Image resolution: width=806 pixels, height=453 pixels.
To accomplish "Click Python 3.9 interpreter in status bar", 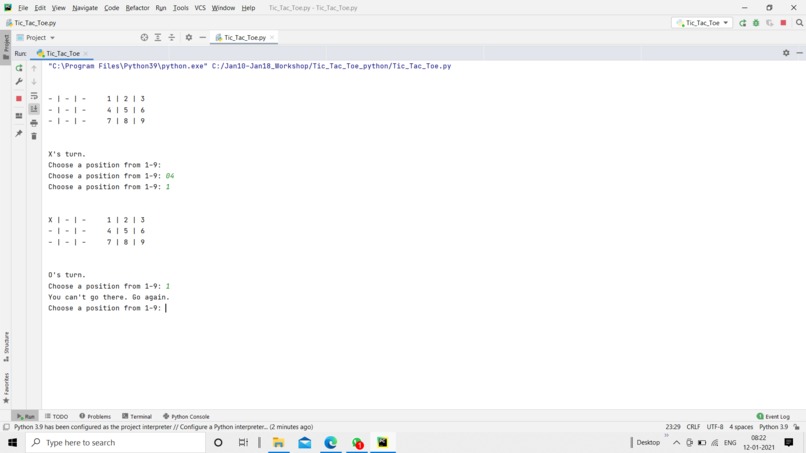I will (773, 427).
